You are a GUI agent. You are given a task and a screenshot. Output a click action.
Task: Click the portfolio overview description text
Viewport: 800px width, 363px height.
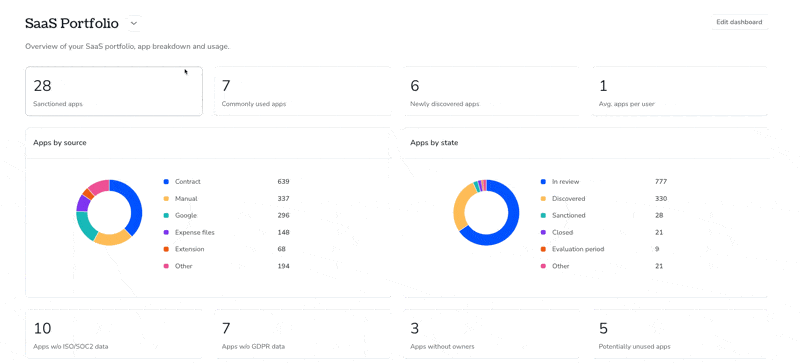pyautogui.click(x=128, y=46)
